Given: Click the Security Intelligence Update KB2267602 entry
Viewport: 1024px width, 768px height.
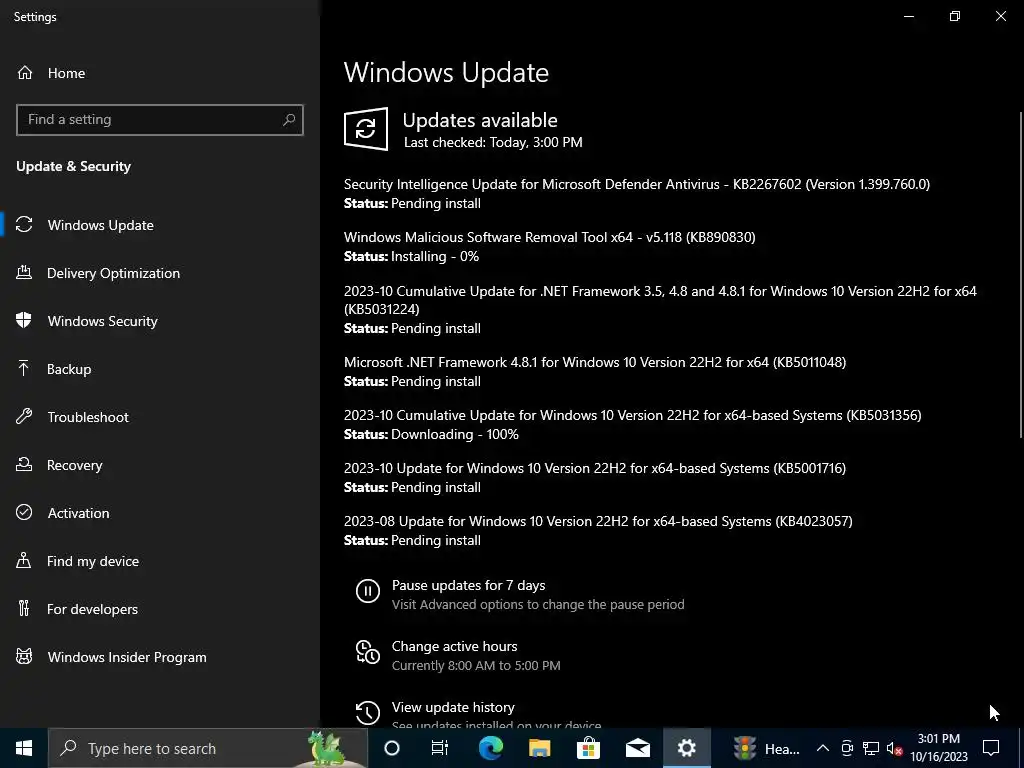Looking at the screenshot, I should click(637, 184).
